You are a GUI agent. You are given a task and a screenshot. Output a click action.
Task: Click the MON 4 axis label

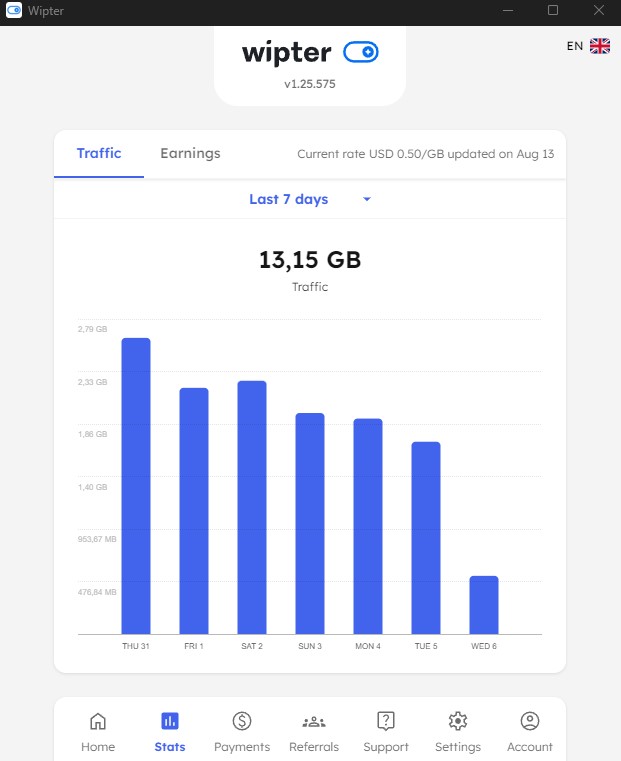tap(368, 646)
